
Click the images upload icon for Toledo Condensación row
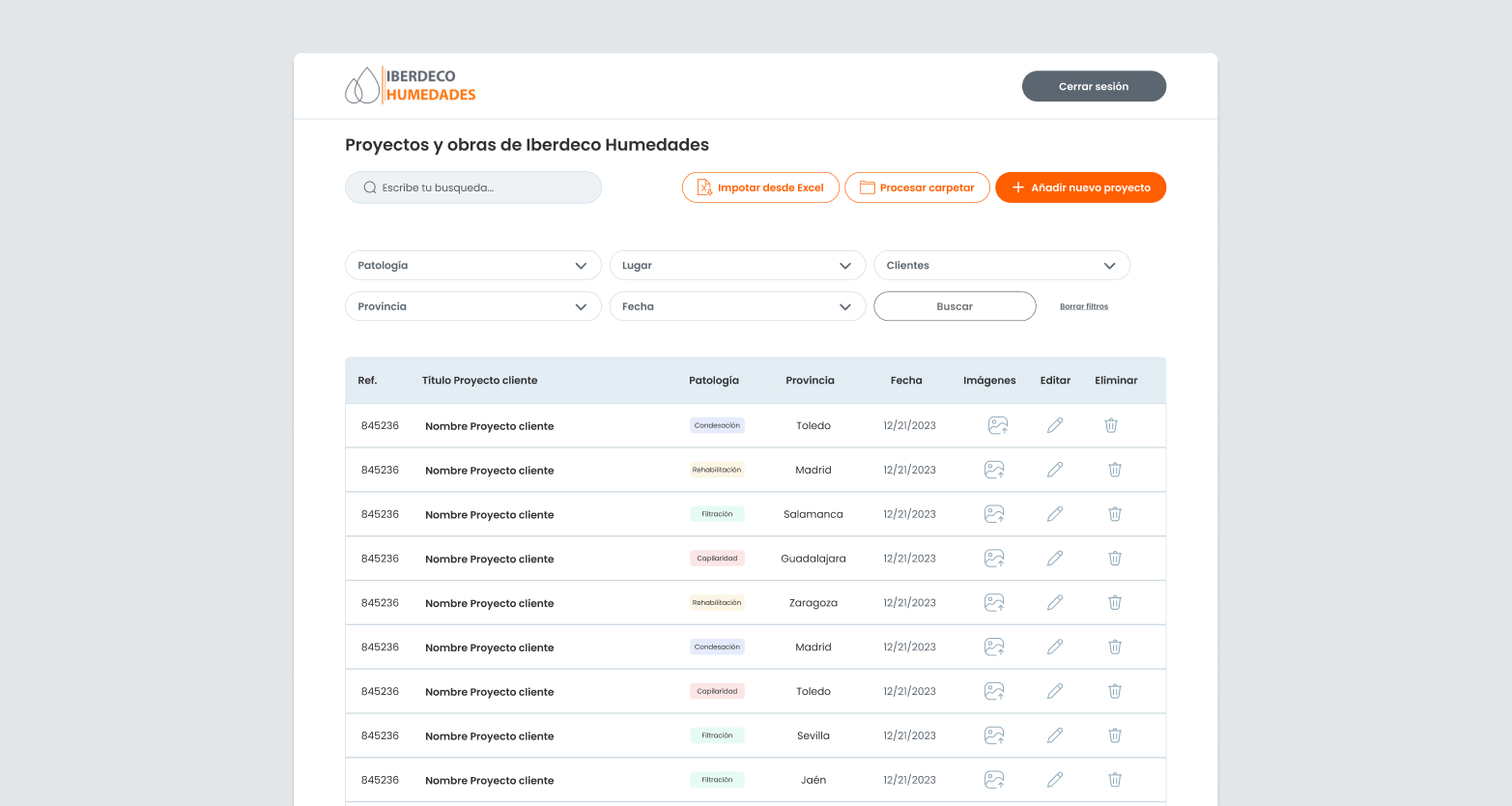click(997, 425)
